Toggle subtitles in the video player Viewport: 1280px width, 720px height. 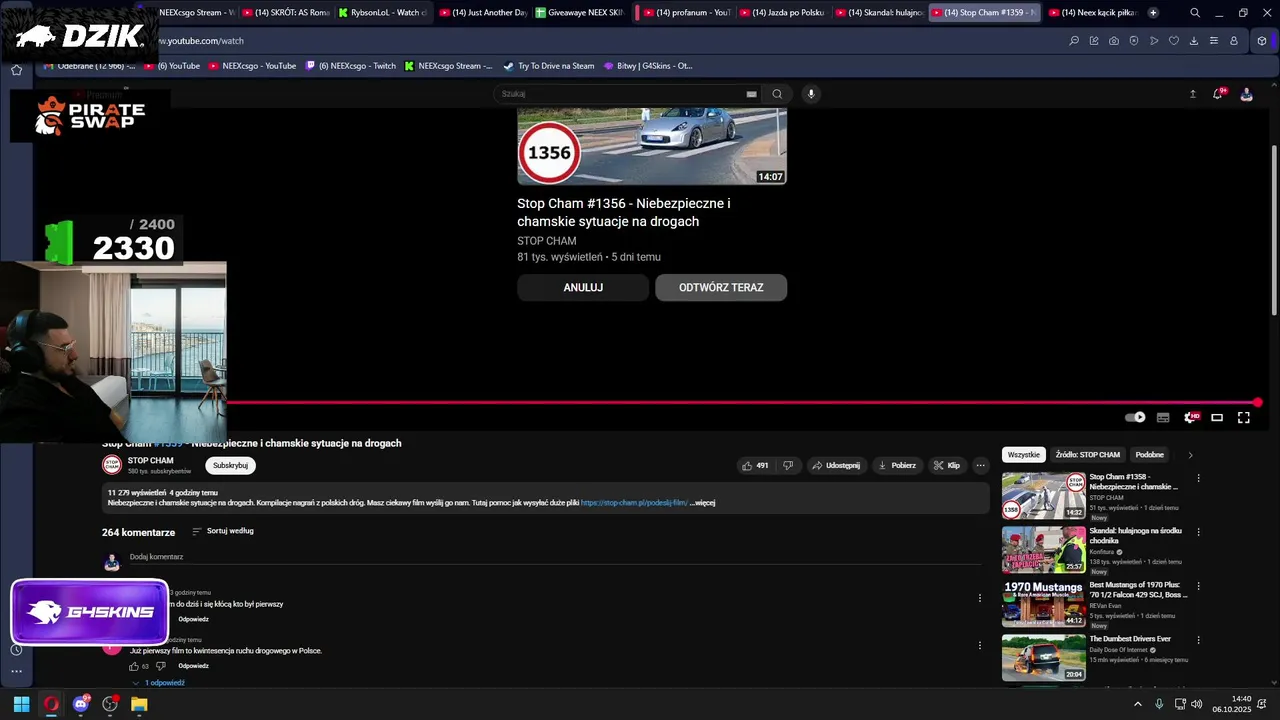(1163, 417)
